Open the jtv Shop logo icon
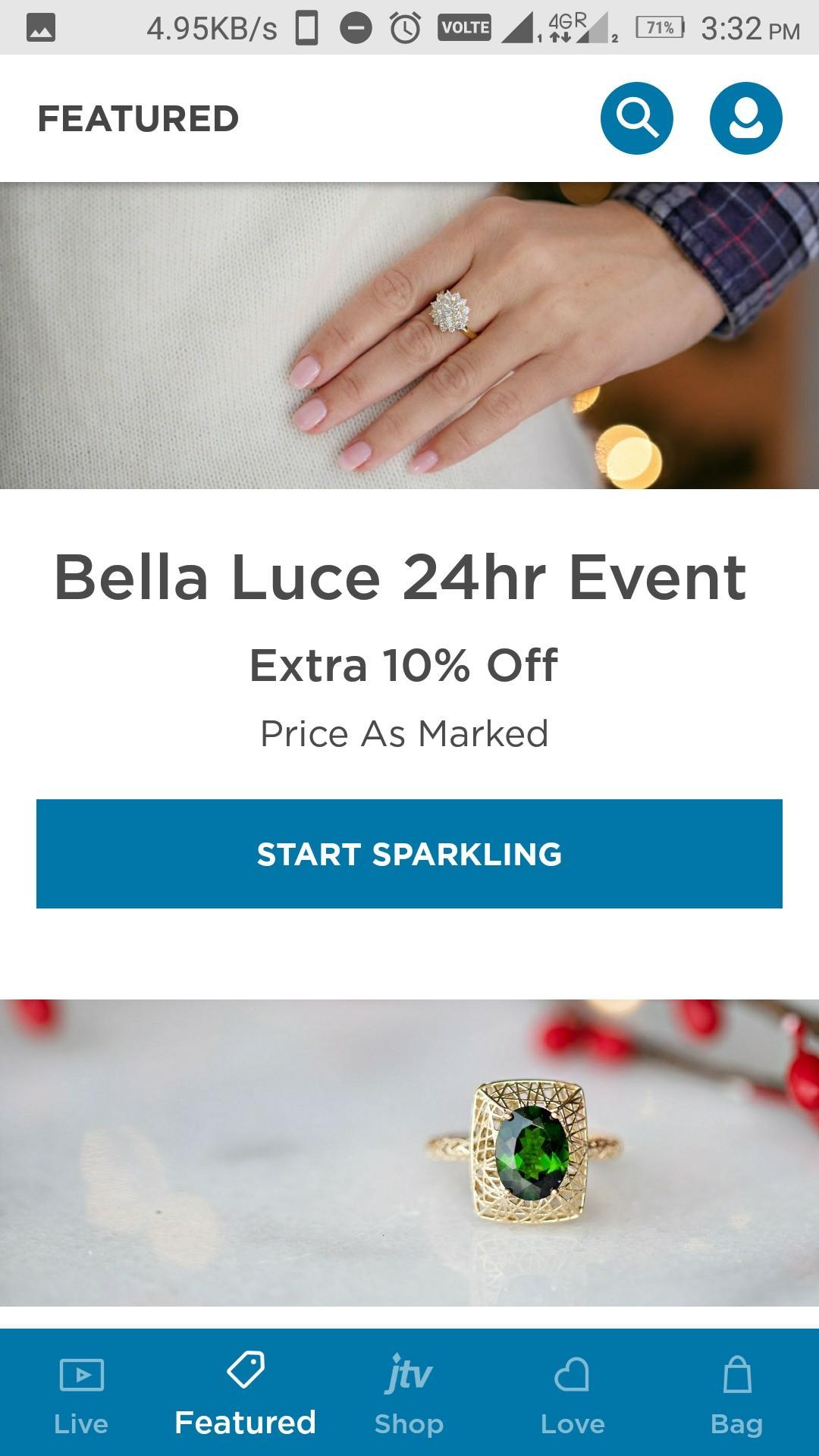The width and height of the screenshot is (819, 1456). pos(409,1373)
